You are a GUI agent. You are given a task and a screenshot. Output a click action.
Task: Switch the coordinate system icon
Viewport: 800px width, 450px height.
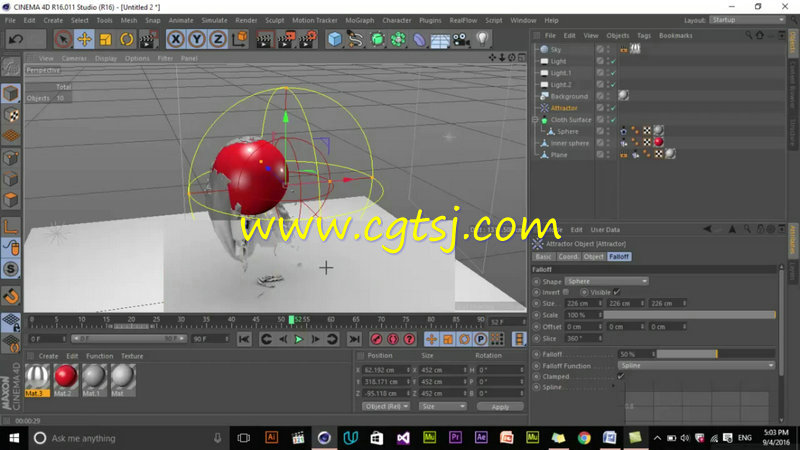pos(239,39)
